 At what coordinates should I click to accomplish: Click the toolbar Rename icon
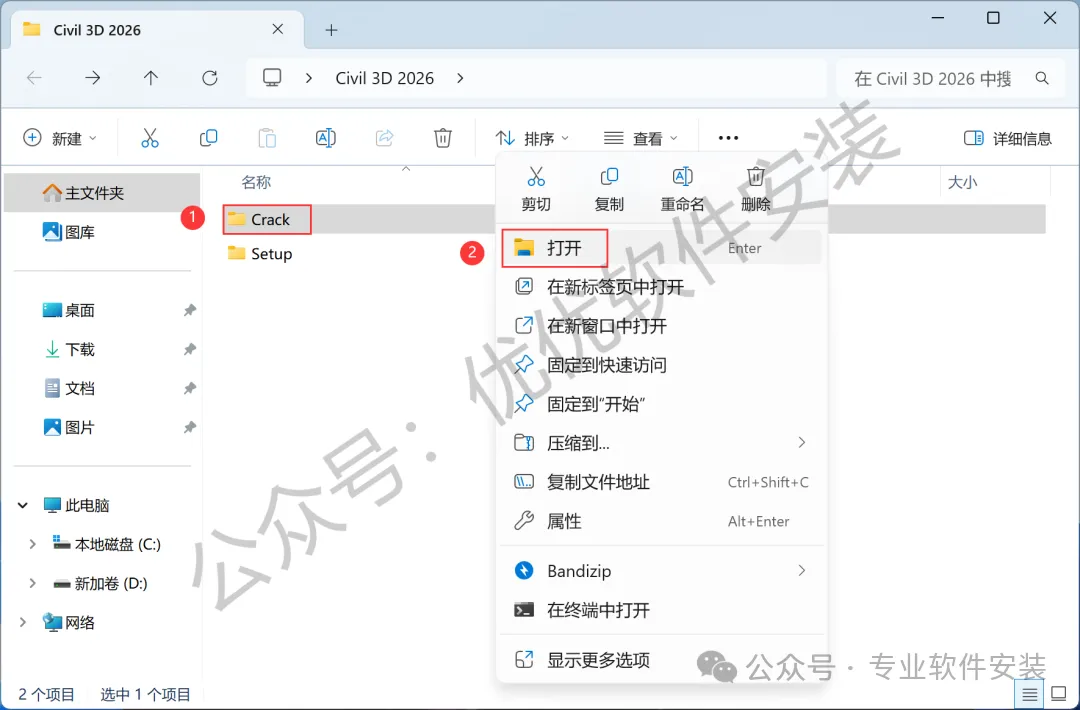[x=326, y=138]
